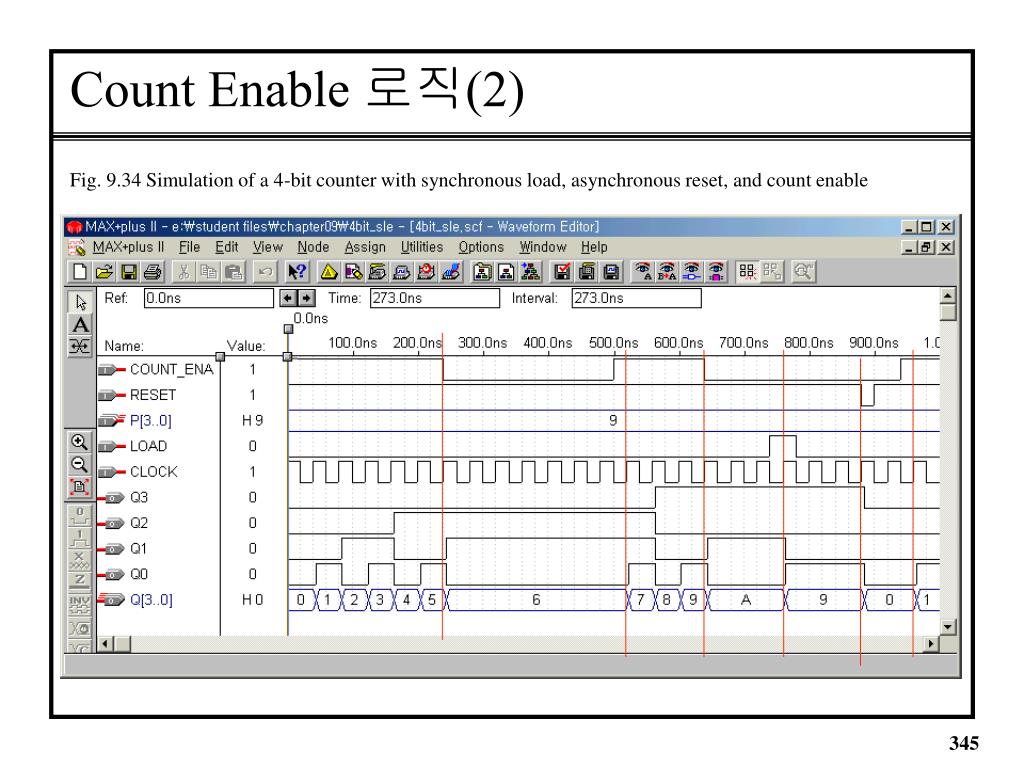The width and height of the screenshot is (1024, 768).
Task: Click the four-squares grid toolbar icon
Action: (747, 272)
